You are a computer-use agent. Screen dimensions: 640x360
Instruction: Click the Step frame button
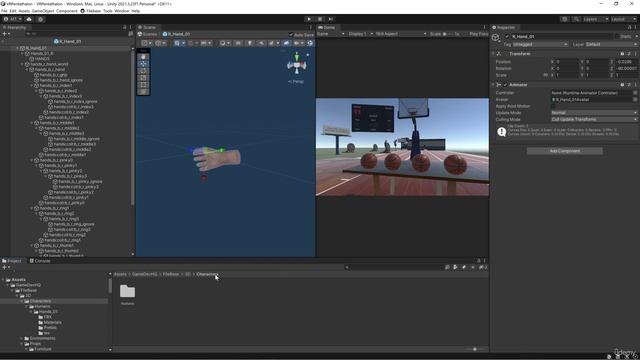coord(331,19)
